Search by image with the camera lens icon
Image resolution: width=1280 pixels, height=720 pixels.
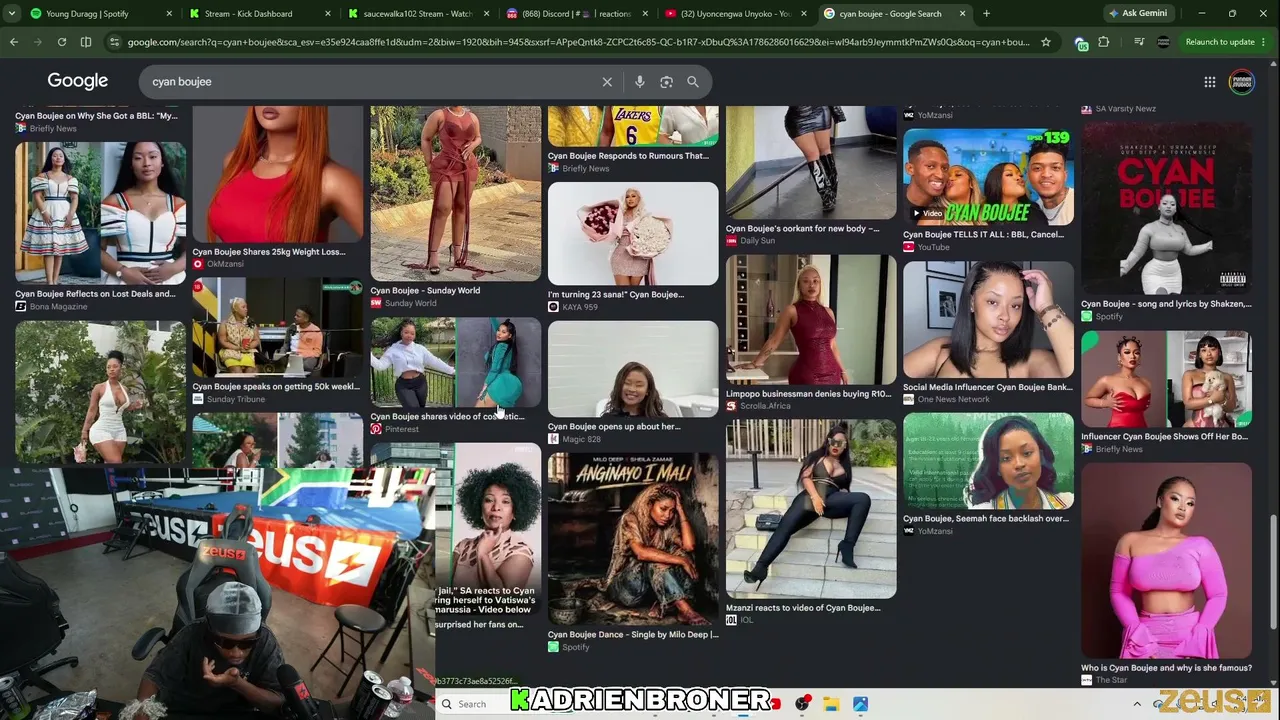(x=666, y=82)
